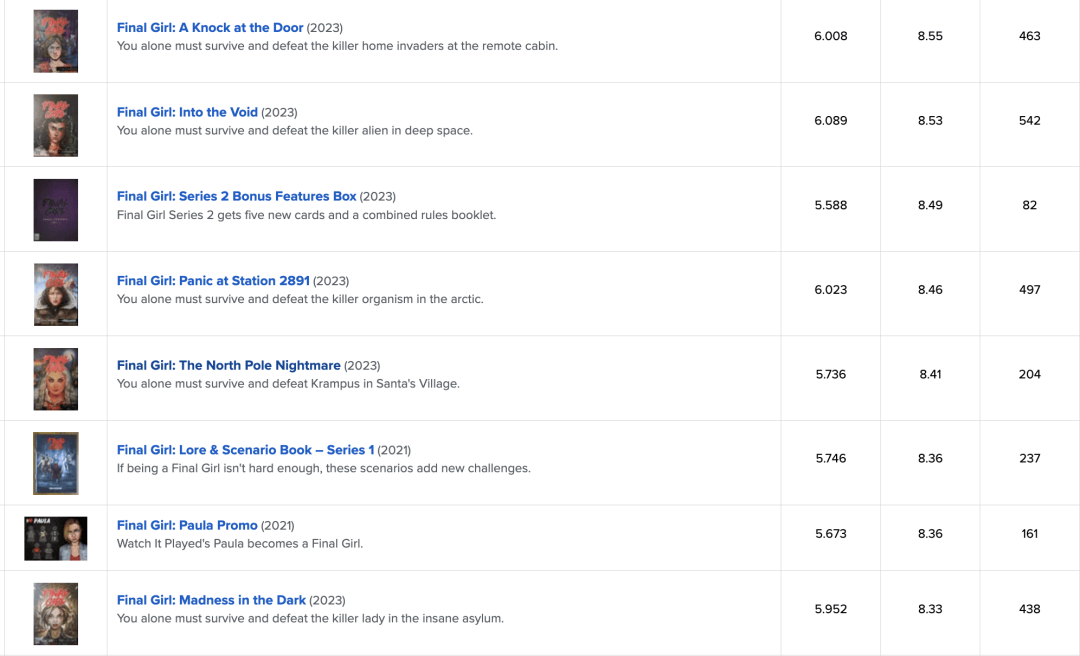Viewport: 1080px width, 656px height.
Task: Click the 542 voter count for Into the Void
Action: tap(1029, 121)
